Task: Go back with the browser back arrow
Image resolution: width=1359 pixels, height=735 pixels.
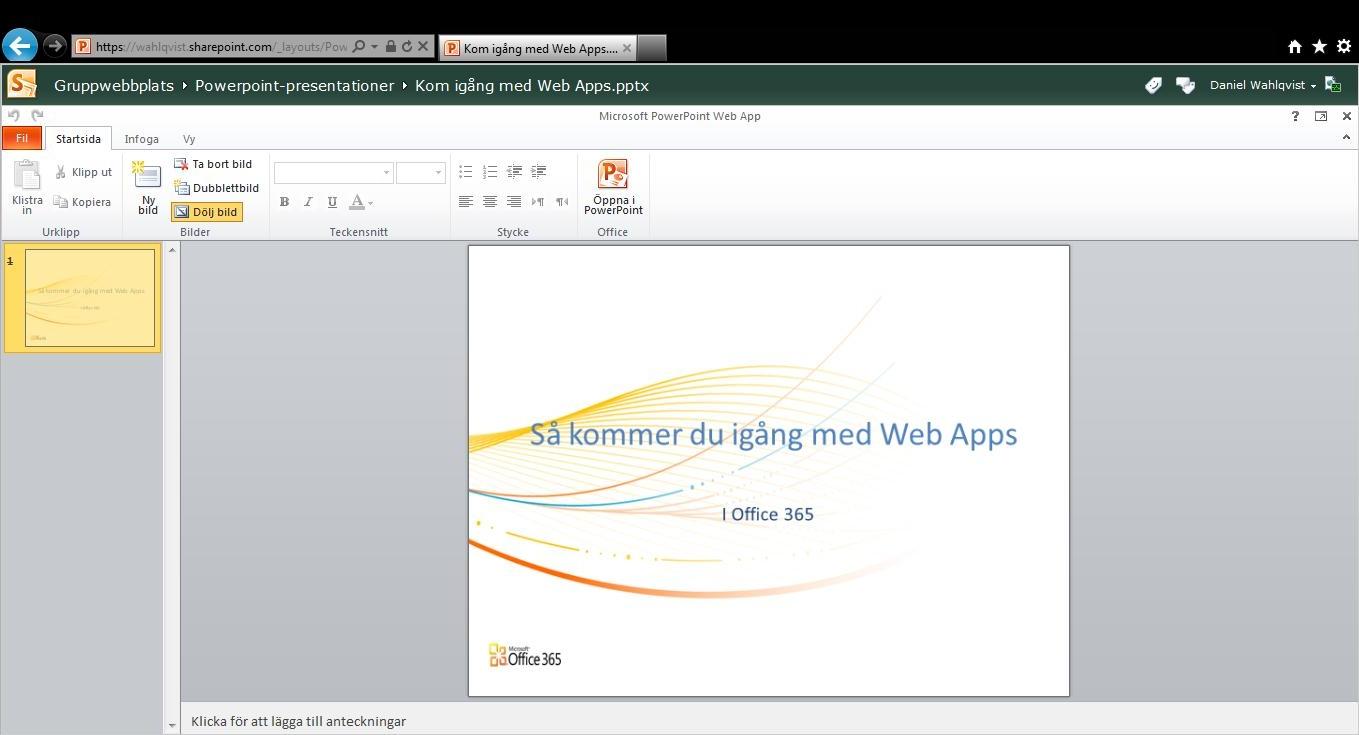Action: pos(20,45)
